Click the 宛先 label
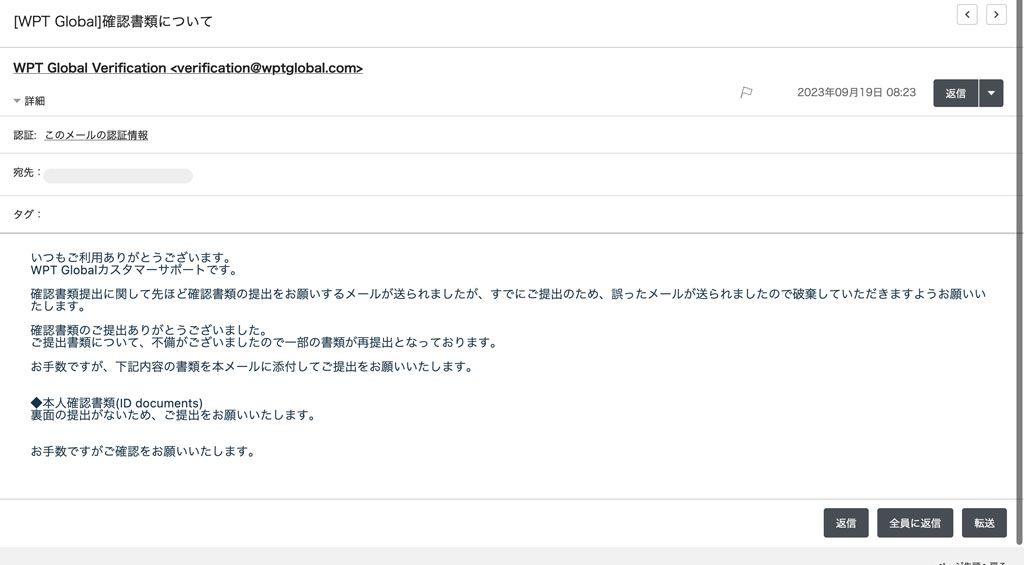Viewport: 1024px width, 565px height. coord(27,172)
